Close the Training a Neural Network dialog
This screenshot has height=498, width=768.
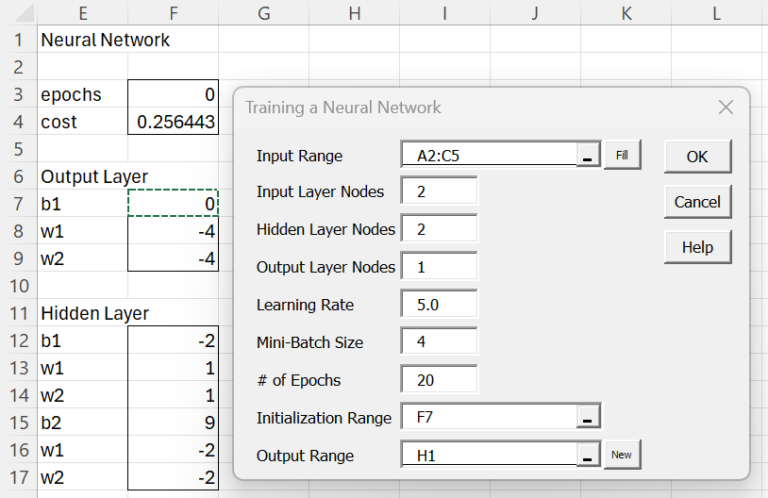(x=725, y=107)
